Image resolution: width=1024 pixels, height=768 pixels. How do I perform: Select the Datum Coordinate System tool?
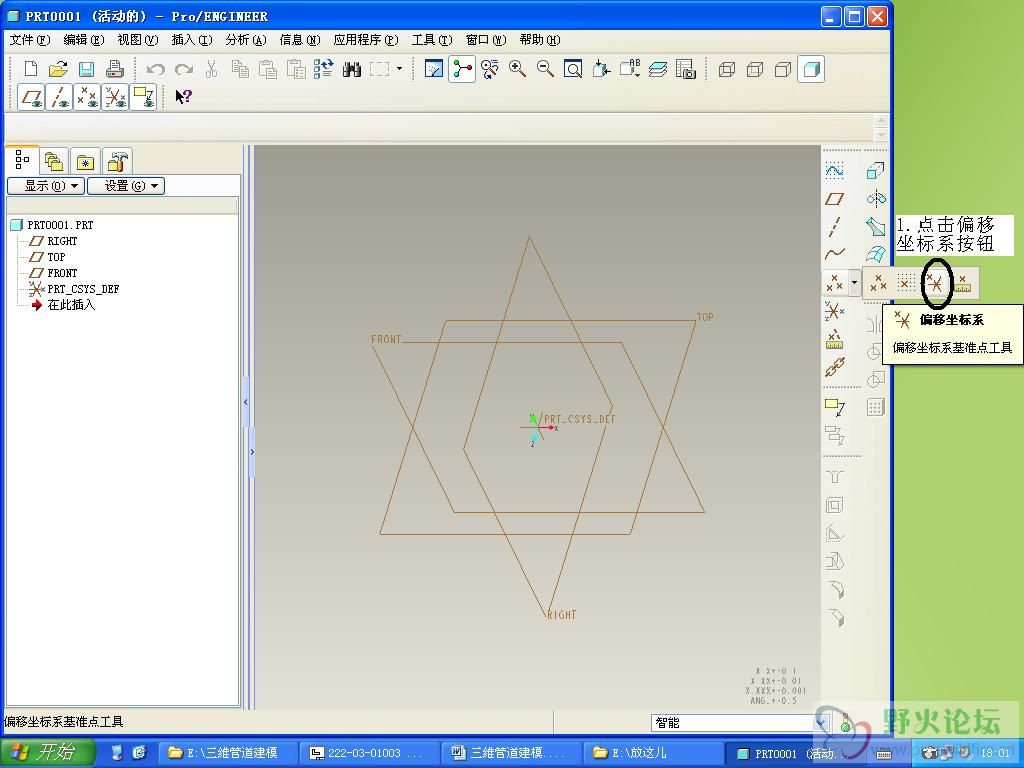pyautogui.click(x=835, y=311)
